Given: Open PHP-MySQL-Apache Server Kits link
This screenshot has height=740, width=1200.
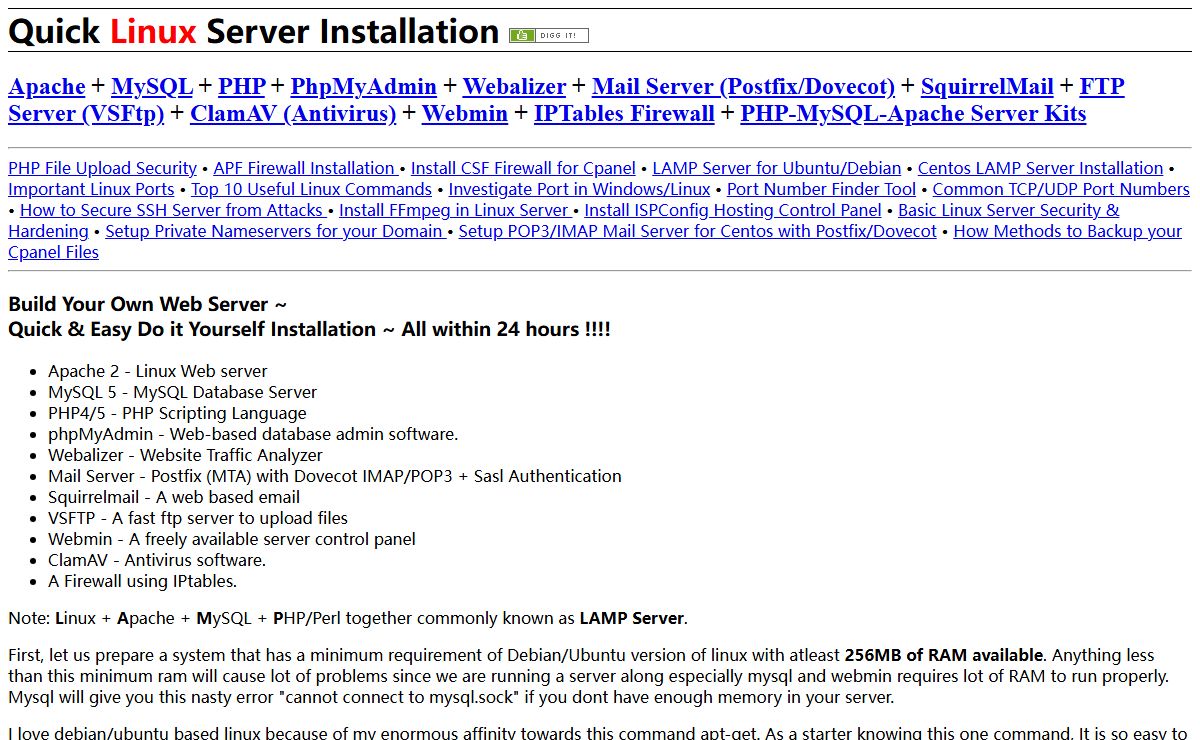Looking at the screenshot, I should click(x=913, y=114).
